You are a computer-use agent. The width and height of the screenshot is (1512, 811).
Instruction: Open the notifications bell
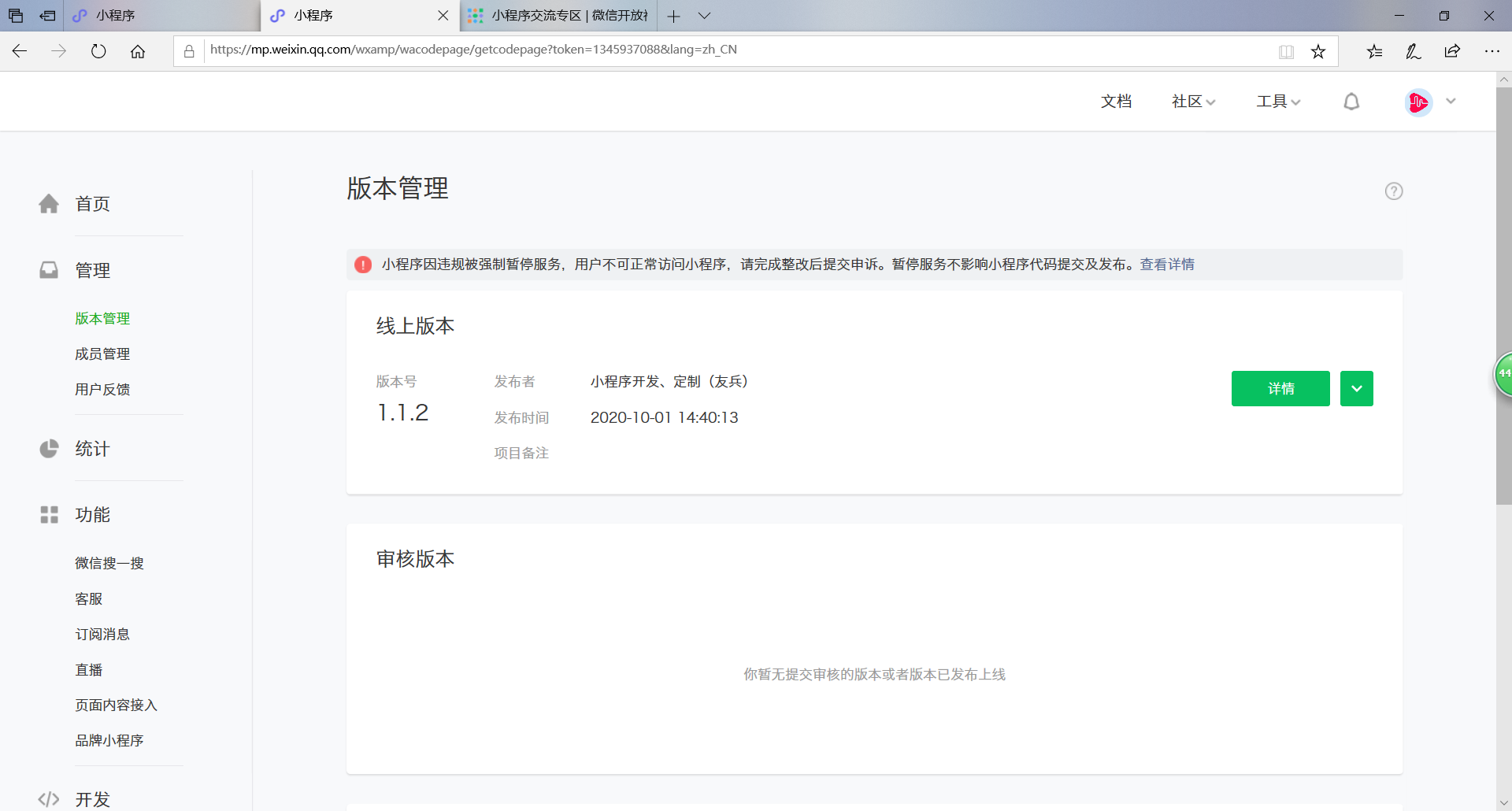(x=1351, y=102)
